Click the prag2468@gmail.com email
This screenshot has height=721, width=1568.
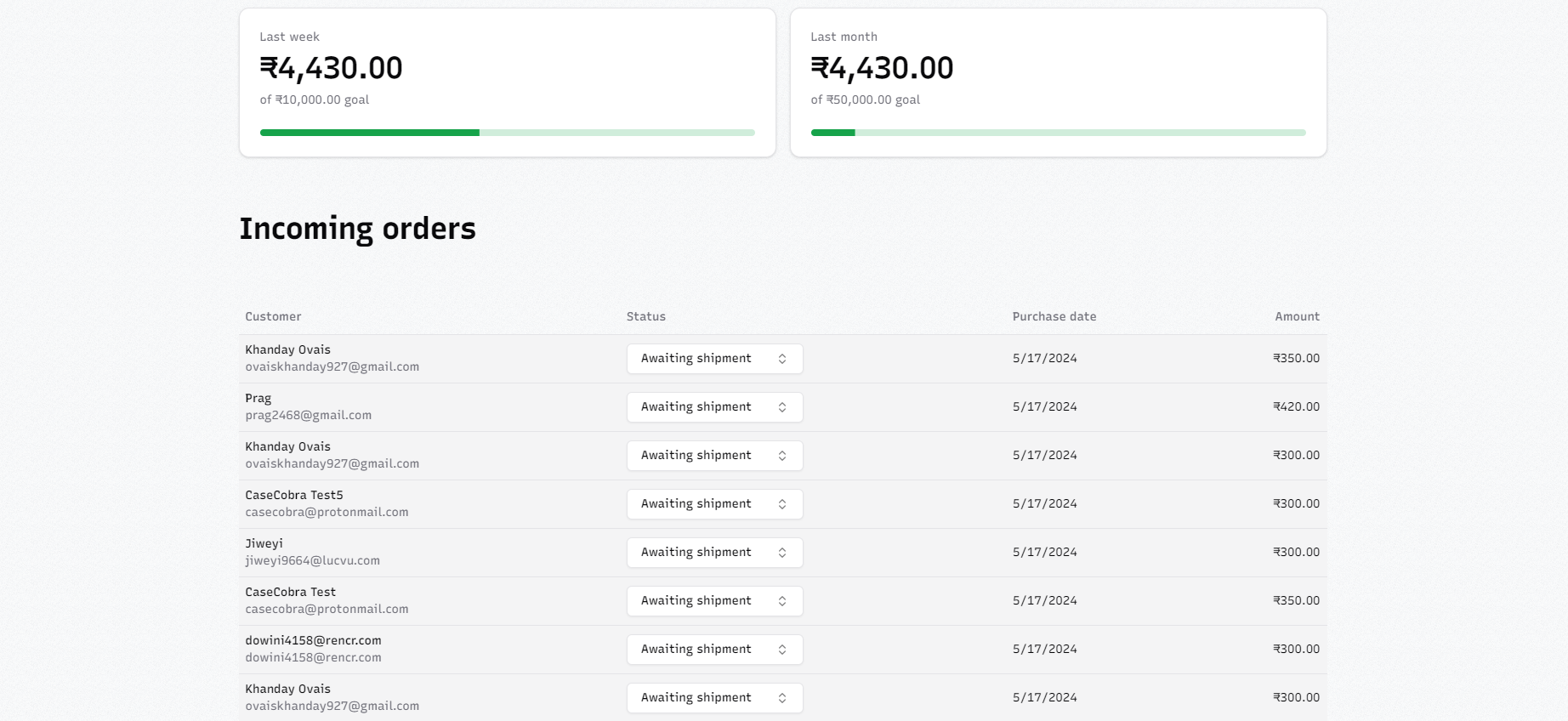point(308,416)
